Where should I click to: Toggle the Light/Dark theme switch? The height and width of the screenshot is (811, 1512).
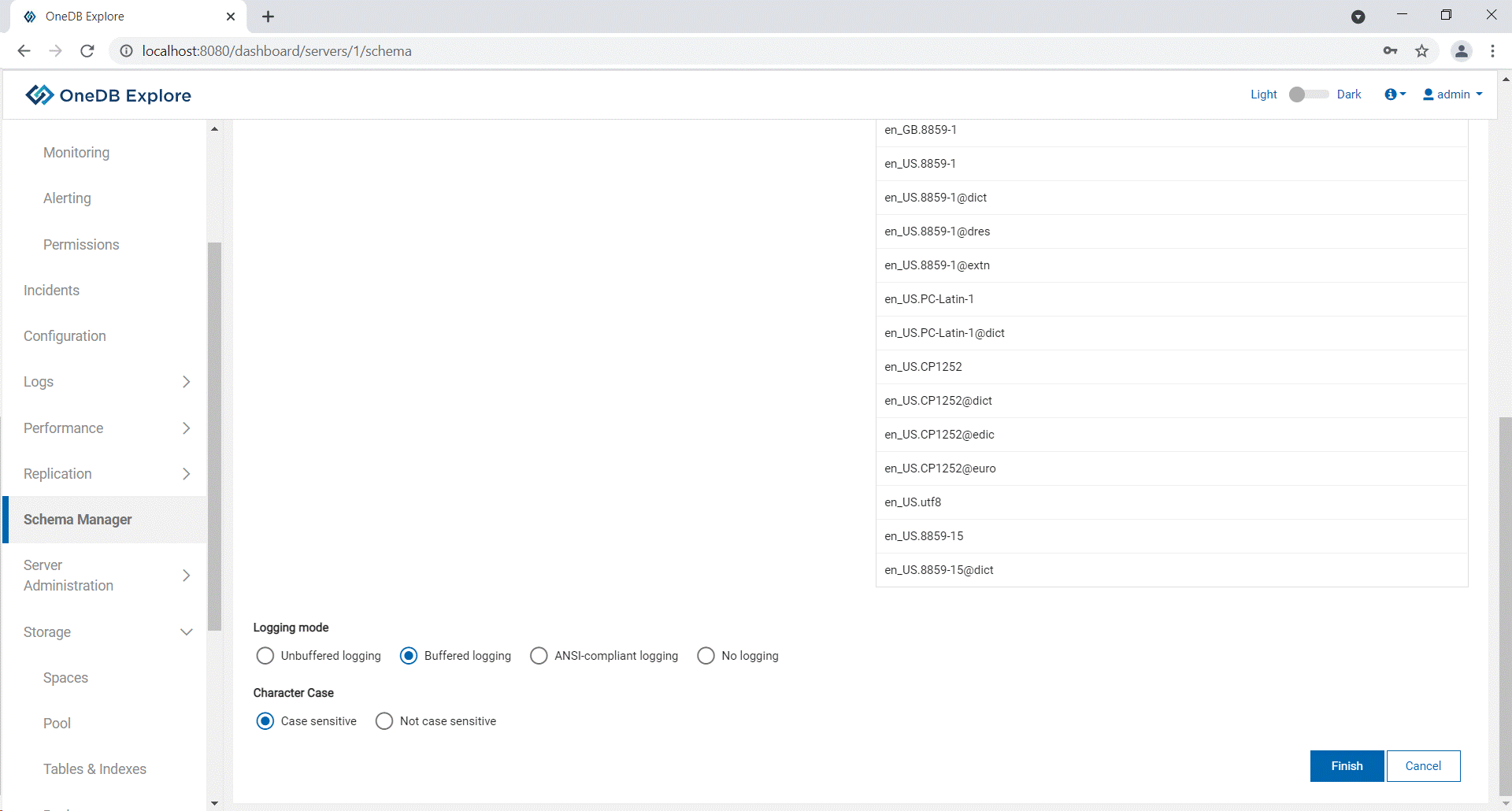click(x=1307, y=94)
